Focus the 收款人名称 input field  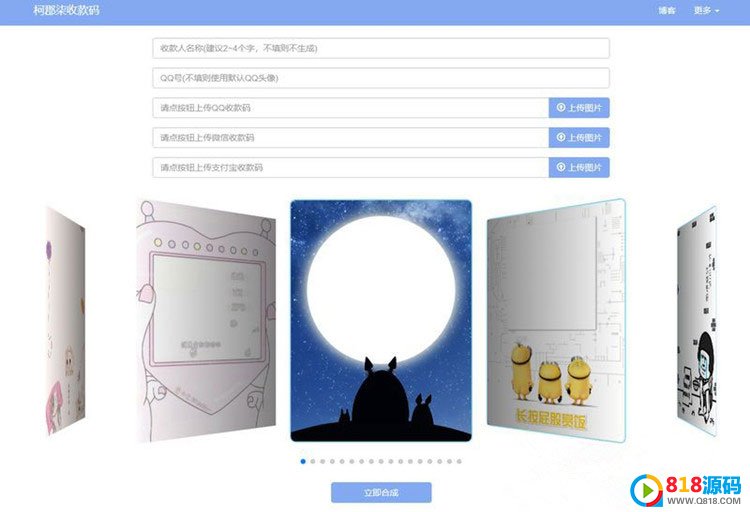(381, 48)
